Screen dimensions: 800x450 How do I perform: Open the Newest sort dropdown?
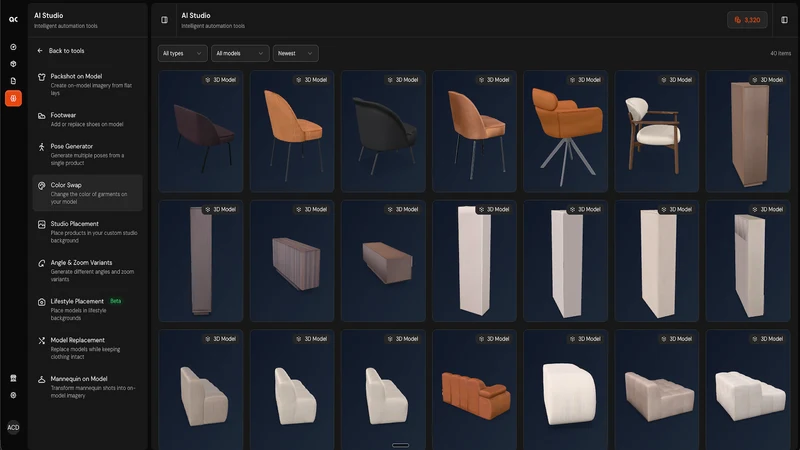[x=295, y=53]
